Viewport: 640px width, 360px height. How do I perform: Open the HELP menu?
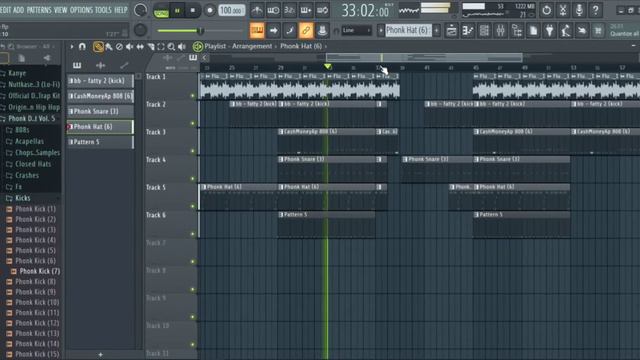click(121, 10)
